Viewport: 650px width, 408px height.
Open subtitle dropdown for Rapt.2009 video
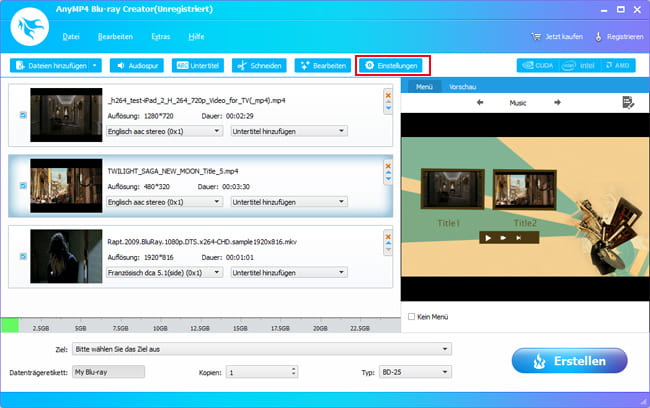click(x=289, y=272)
